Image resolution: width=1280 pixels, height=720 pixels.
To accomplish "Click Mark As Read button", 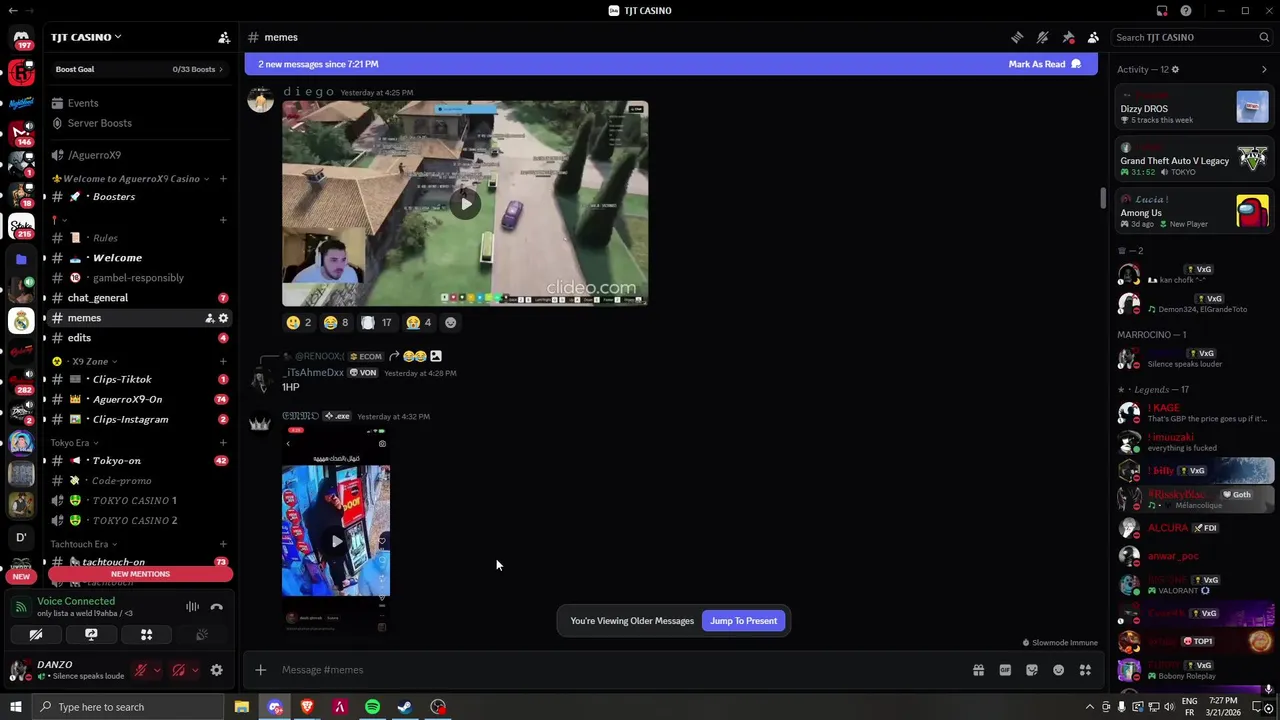I will [1045, 64].
